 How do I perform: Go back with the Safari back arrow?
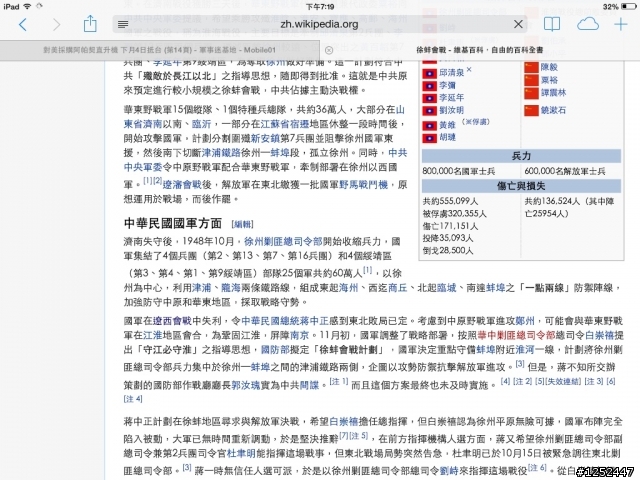[23, 25]
